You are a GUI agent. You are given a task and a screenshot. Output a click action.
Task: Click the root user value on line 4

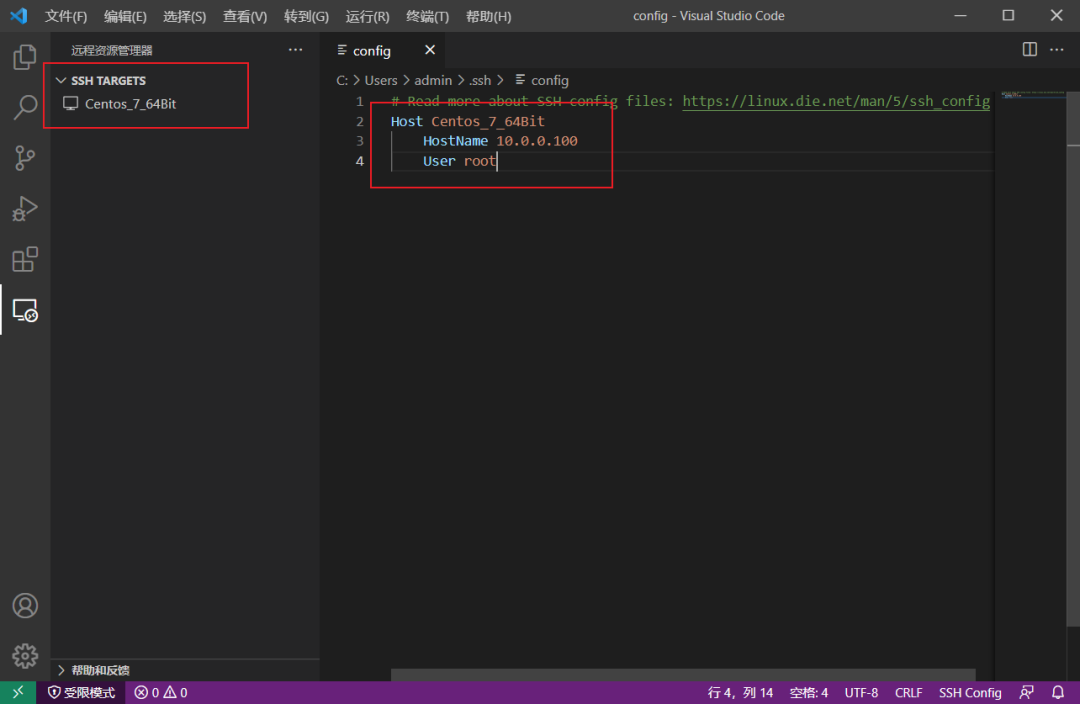[x=479, y=161]
